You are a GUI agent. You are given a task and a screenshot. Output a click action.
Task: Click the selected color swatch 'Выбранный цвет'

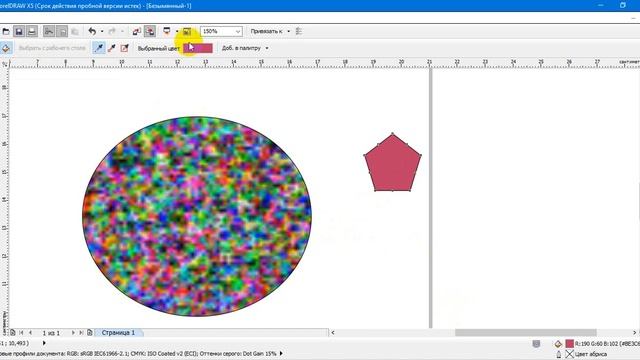tap(198, 48)
